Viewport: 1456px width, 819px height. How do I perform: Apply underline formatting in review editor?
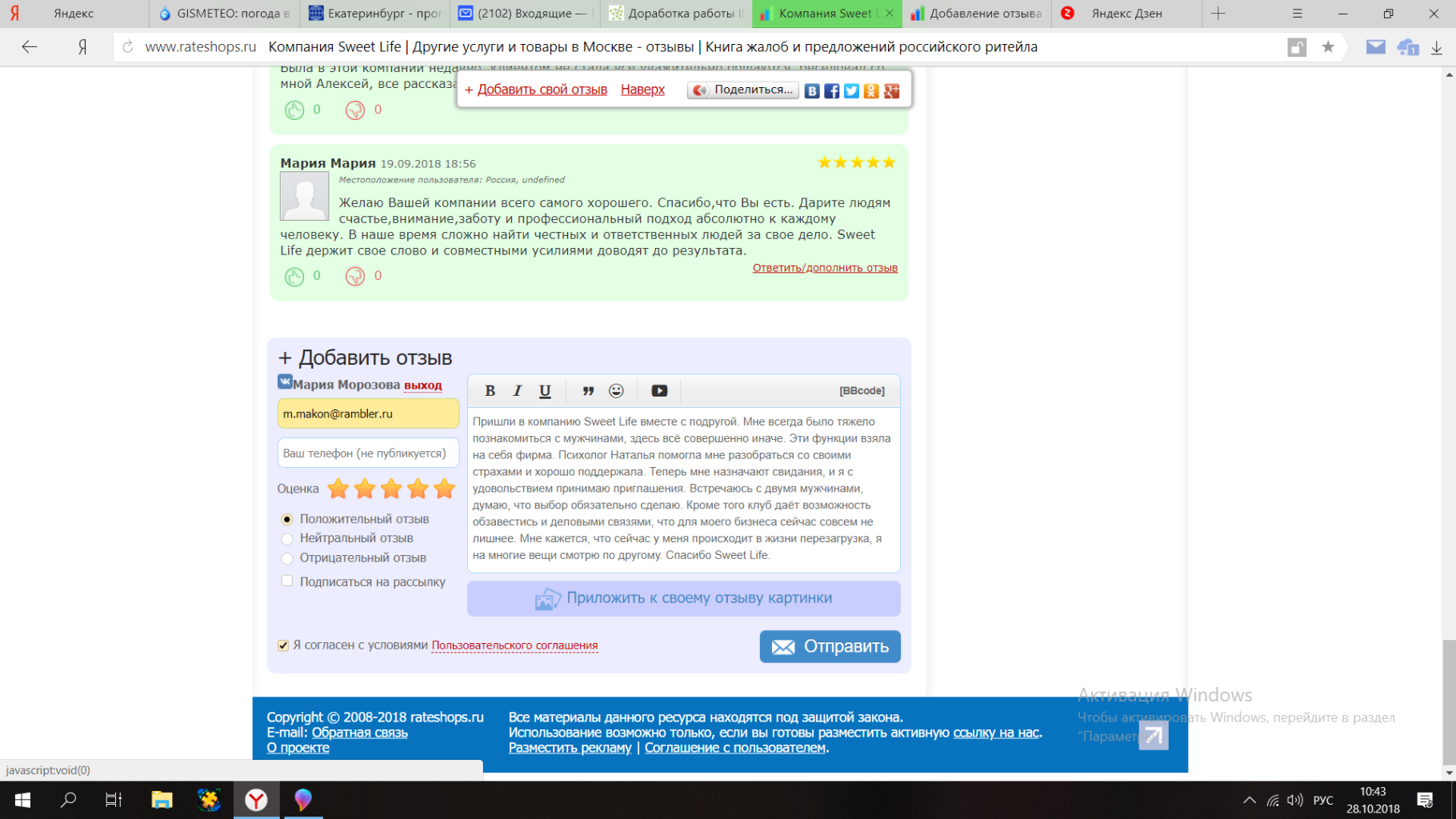coord(545,390)
